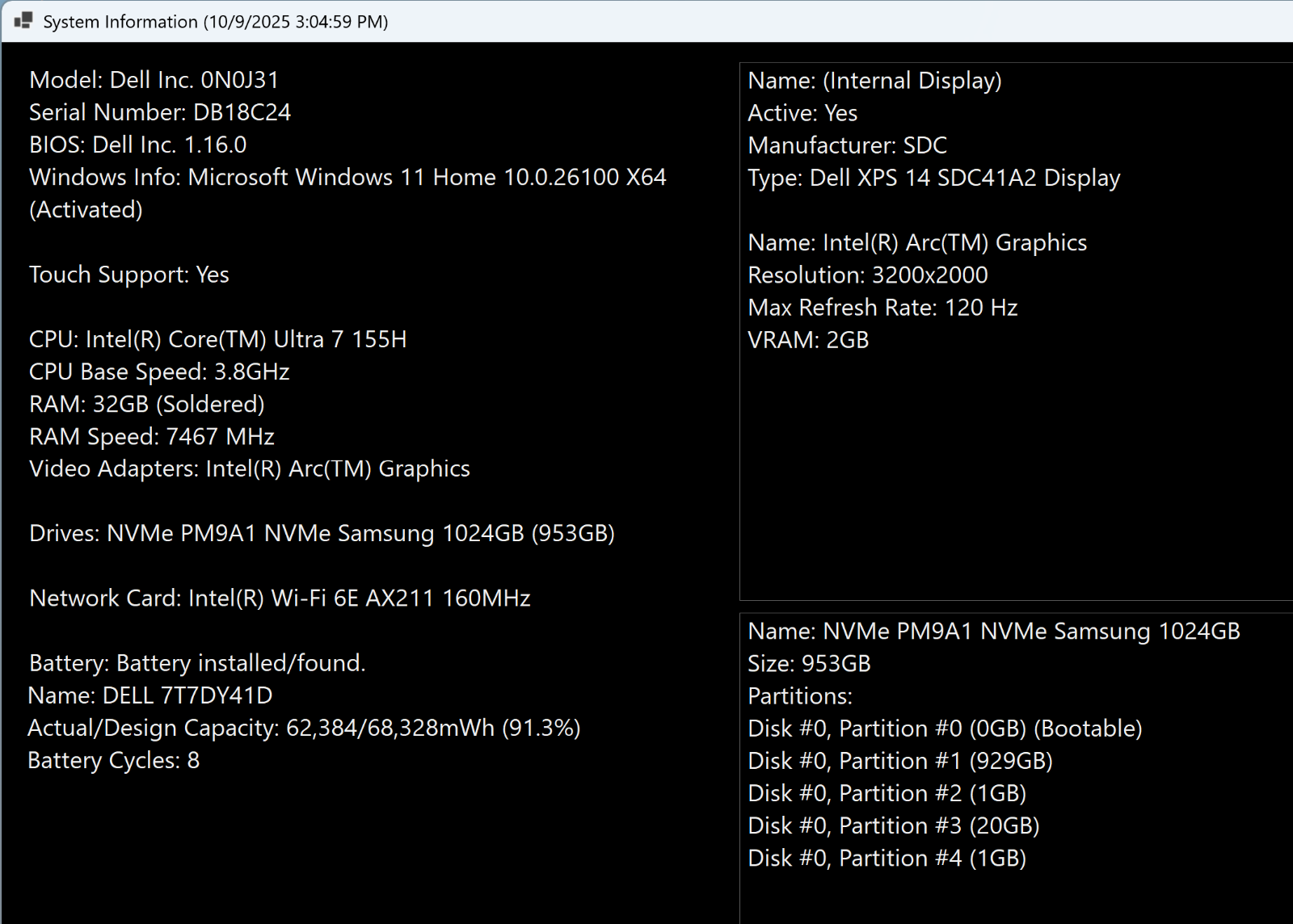Click the CPU Intel Core Ultra 7 line
The width and height of the screenshot is (1293, 924).
[217, 339]
